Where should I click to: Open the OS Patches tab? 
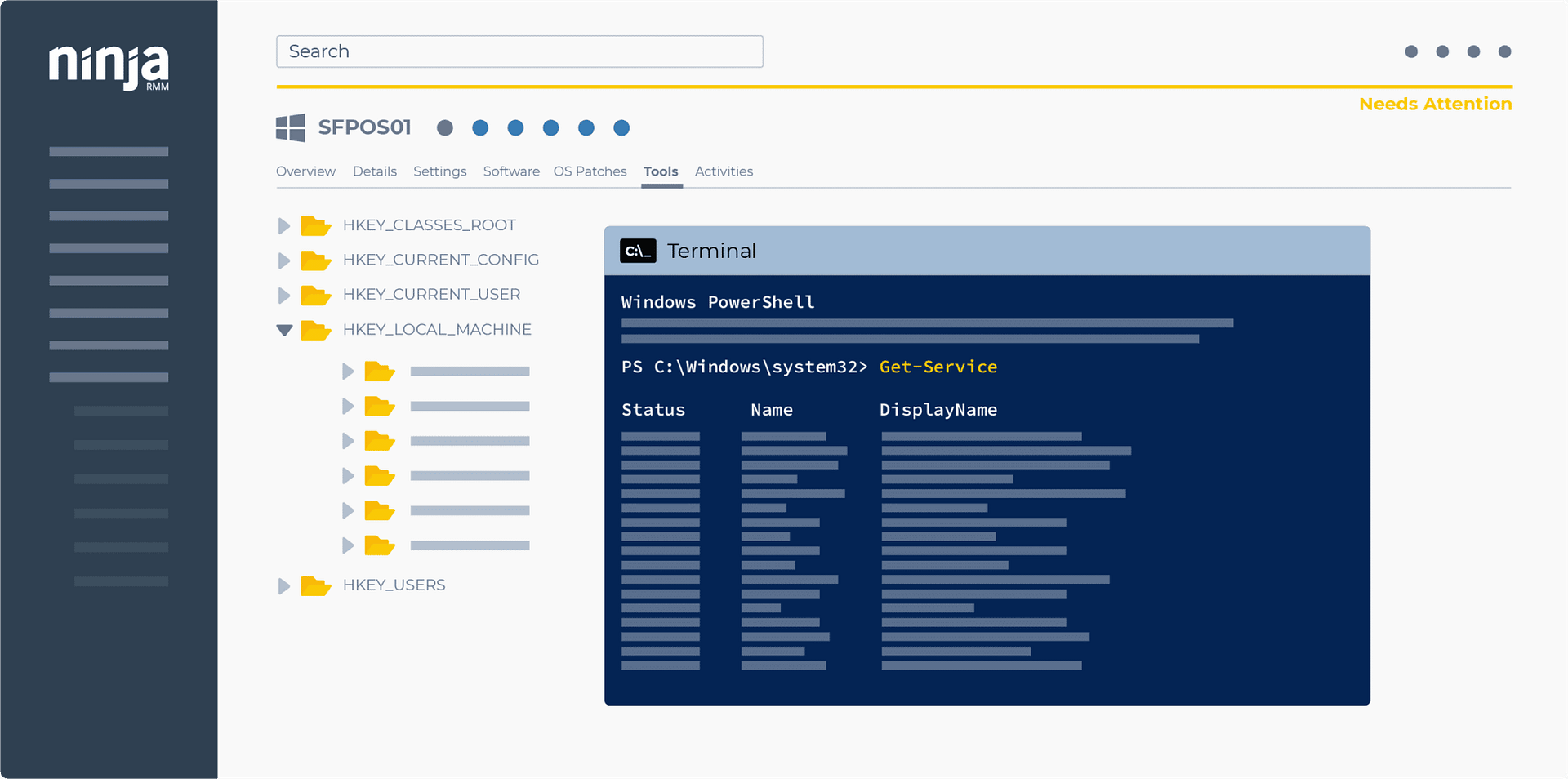[590, 171]
